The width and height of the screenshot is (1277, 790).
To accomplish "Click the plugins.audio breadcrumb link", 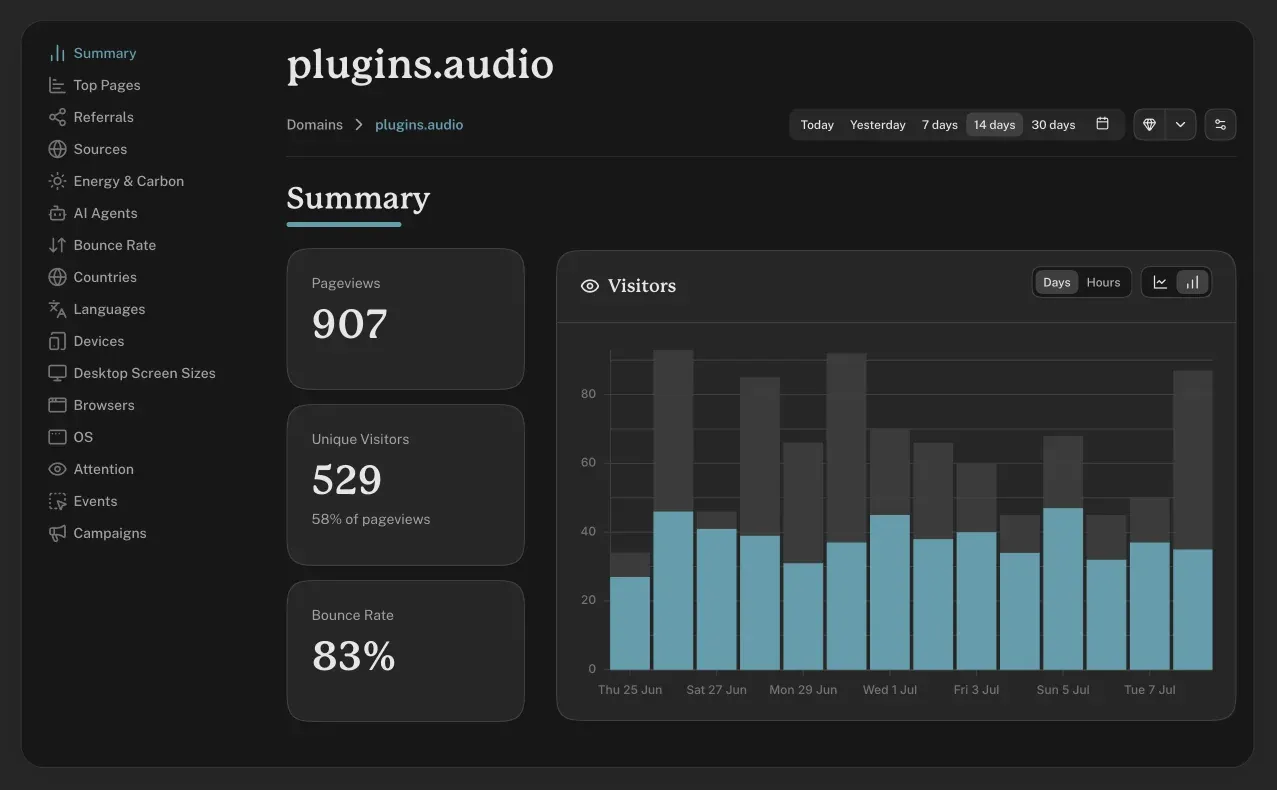I will tap(419, 125).
